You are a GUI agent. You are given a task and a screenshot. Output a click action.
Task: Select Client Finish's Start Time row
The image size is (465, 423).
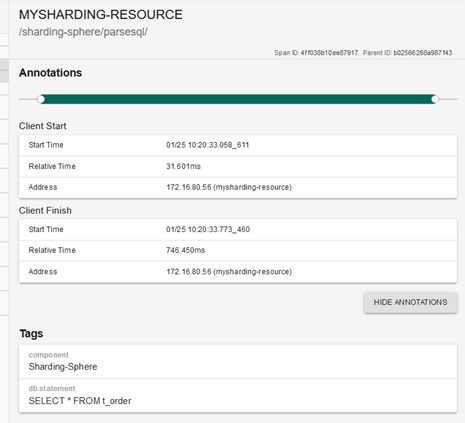238,229
